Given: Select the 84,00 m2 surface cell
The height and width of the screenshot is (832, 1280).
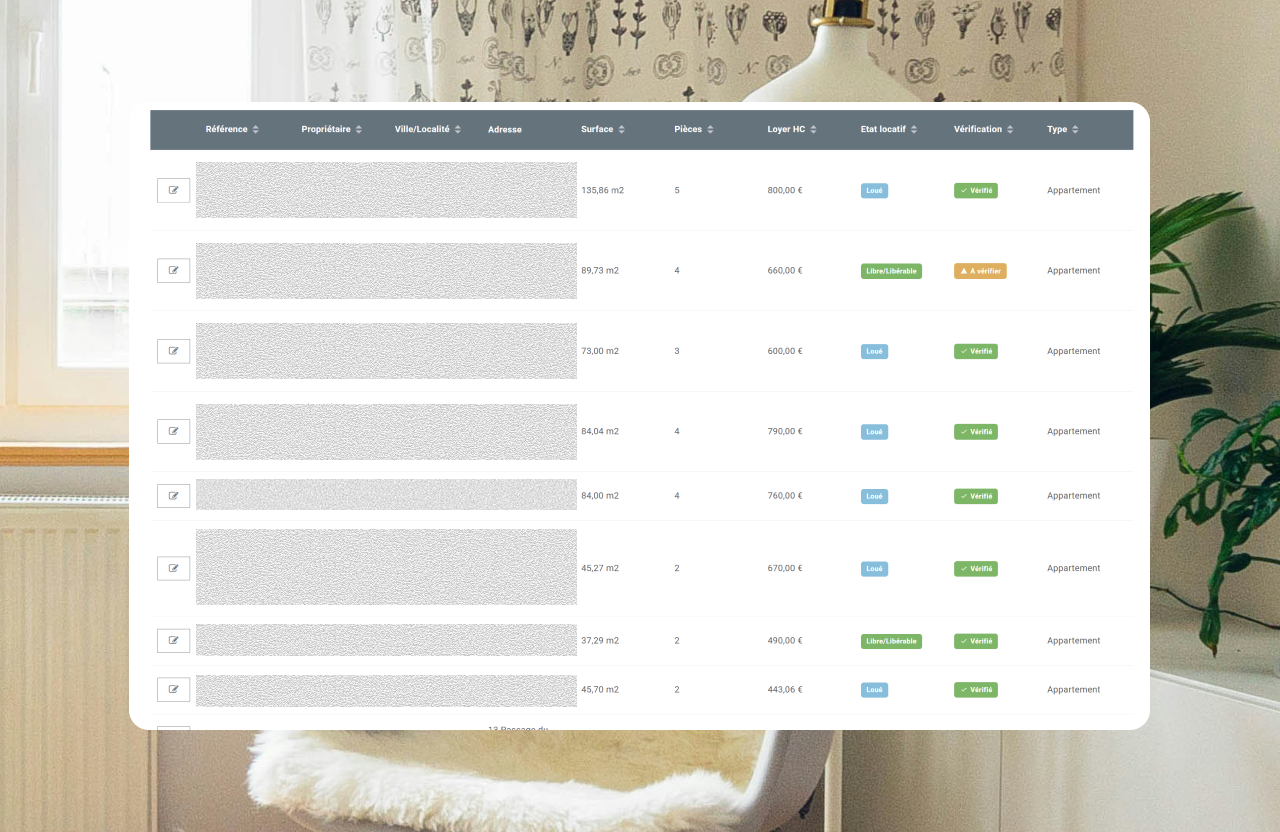Looking at the screenshot, I should tap(600, 496).
